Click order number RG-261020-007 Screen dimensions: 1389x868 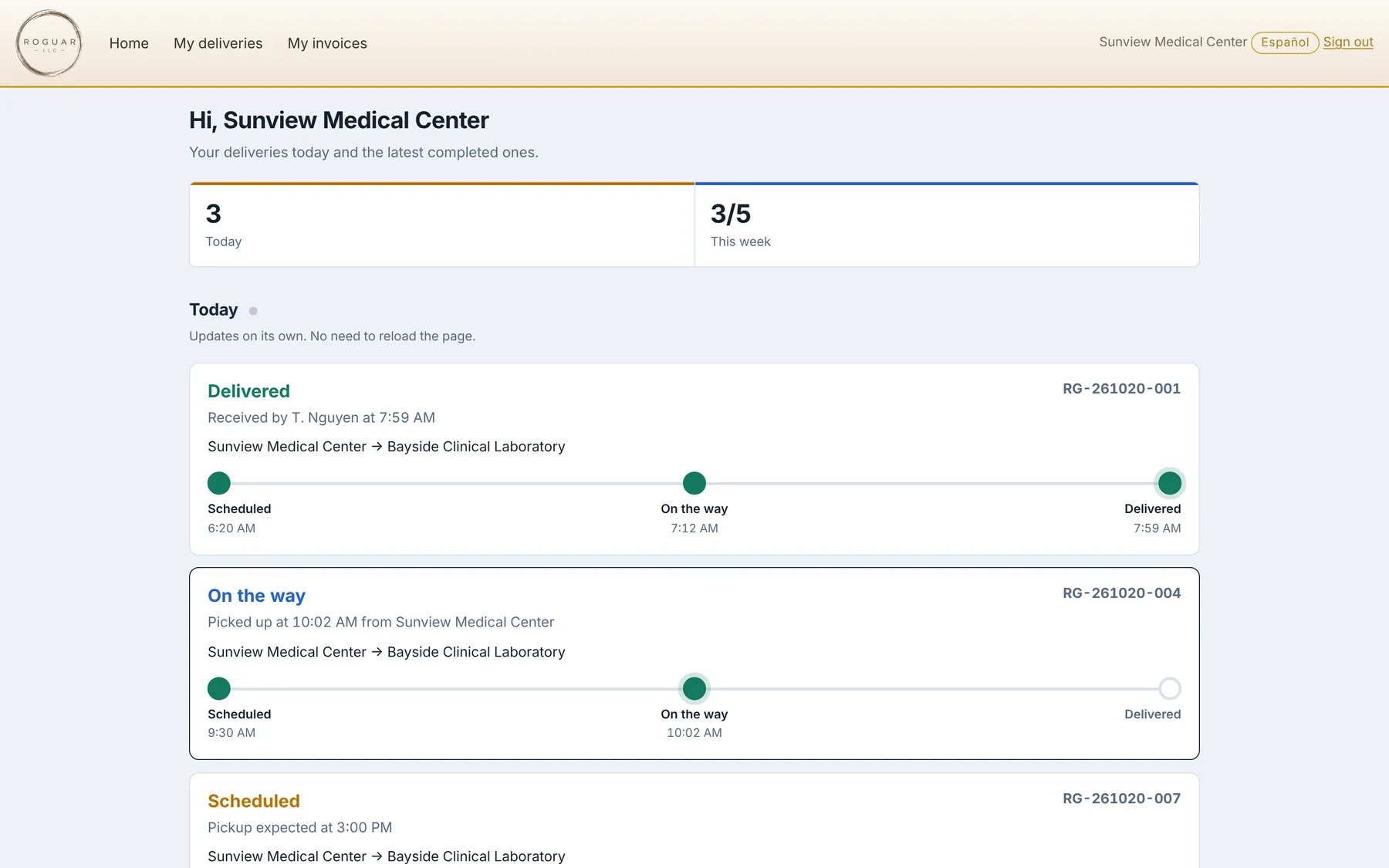coord(1121,799)
